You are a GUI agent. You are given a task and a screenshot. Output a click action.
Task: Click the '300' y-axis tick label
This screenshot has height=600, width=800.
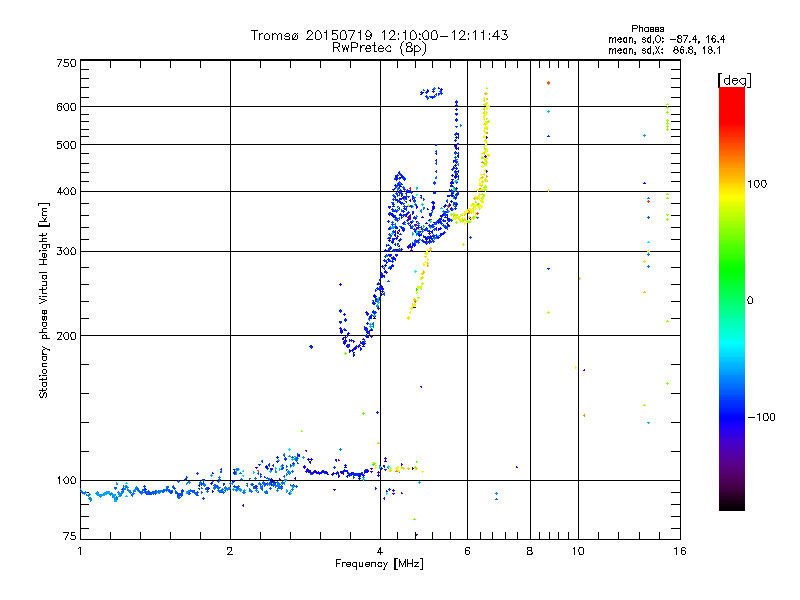(66, 251)
